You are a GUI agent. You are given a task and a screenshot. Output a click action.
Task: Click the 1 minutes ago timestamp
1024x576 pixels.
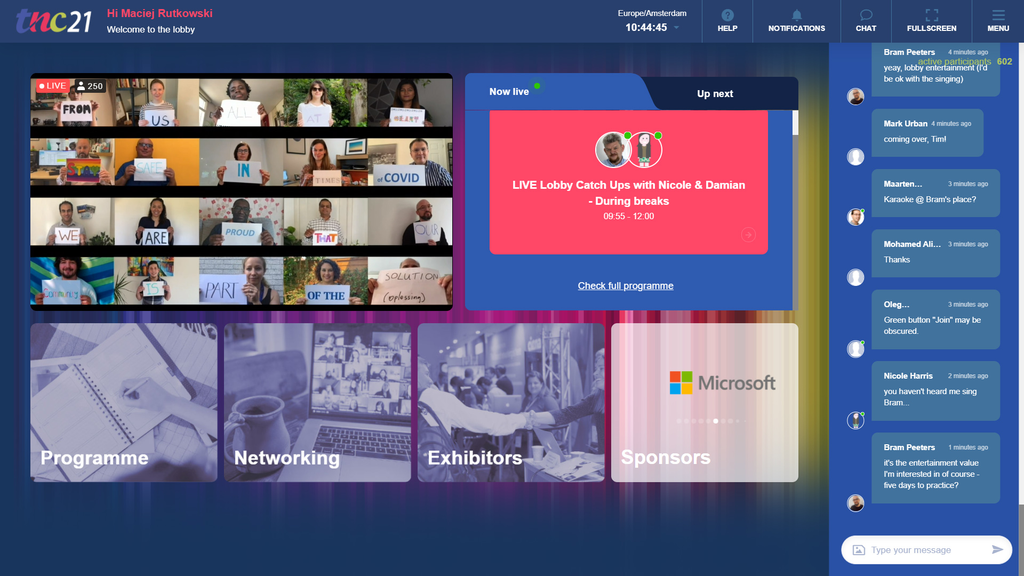coord(968,447)
